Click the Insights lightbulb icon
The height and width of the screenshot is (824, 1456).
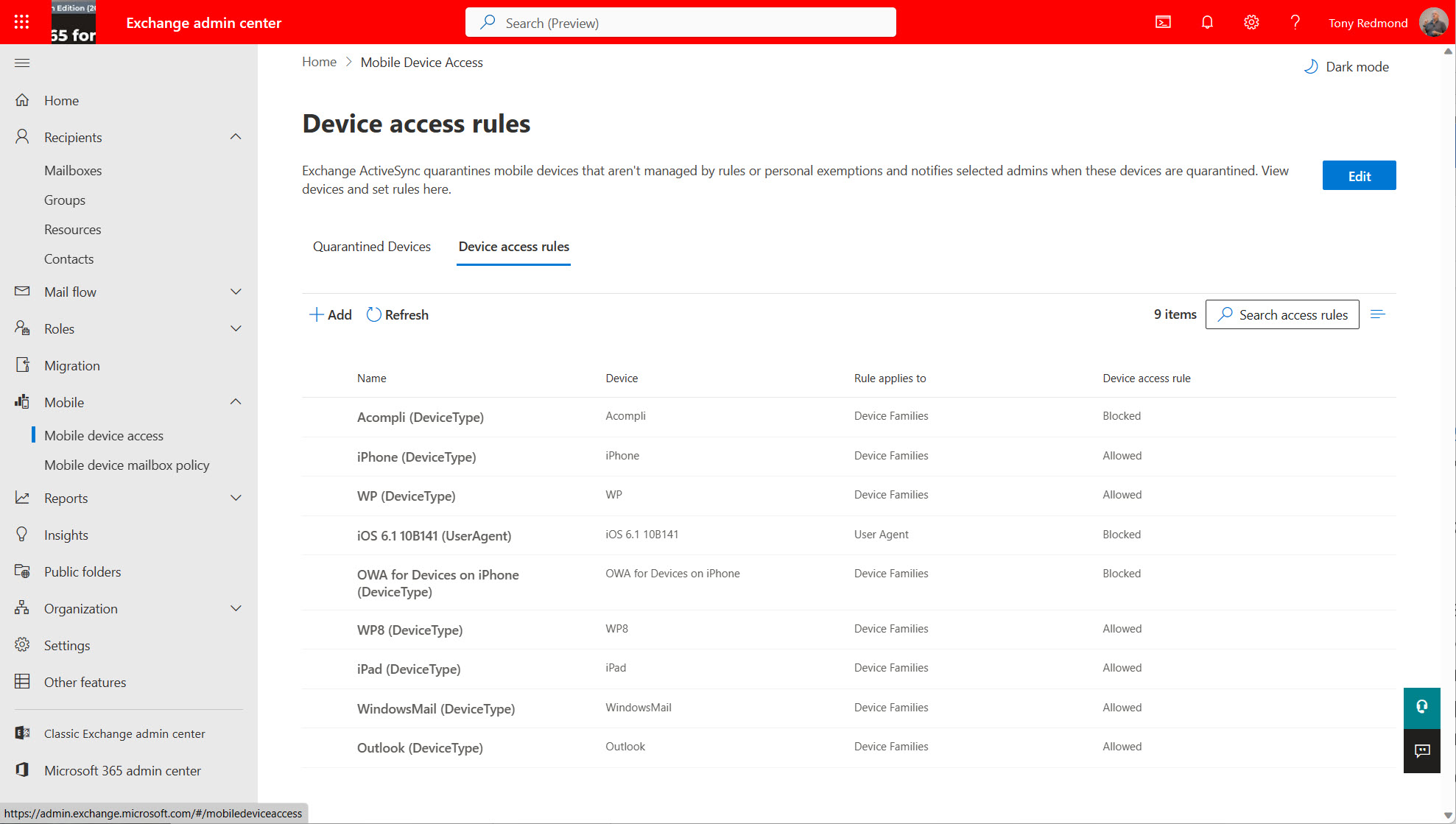coord(22,535)
